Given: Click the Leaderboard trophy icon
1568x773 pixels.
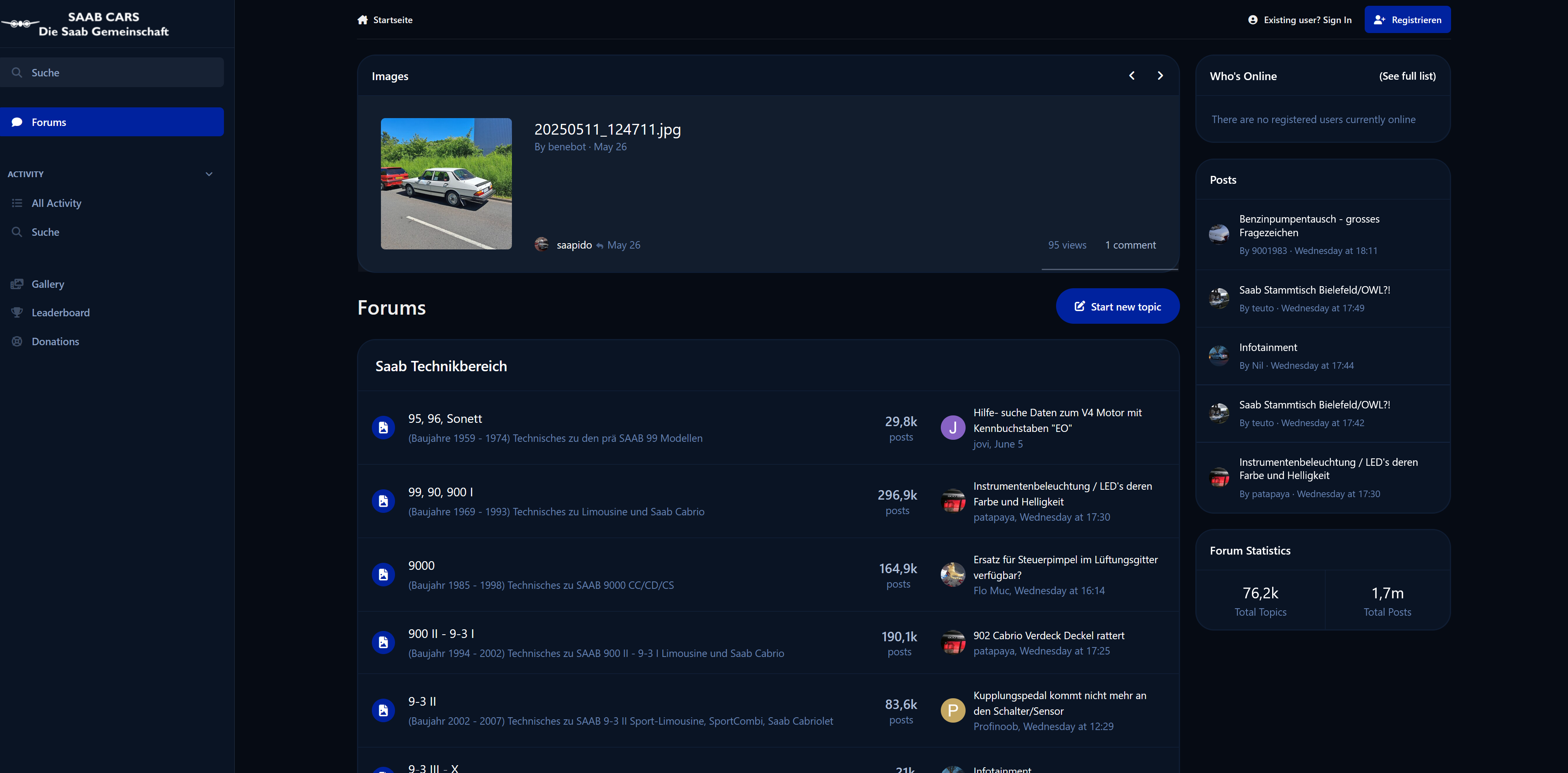Looking at the screenshot, I should click(x=17, y=313).
